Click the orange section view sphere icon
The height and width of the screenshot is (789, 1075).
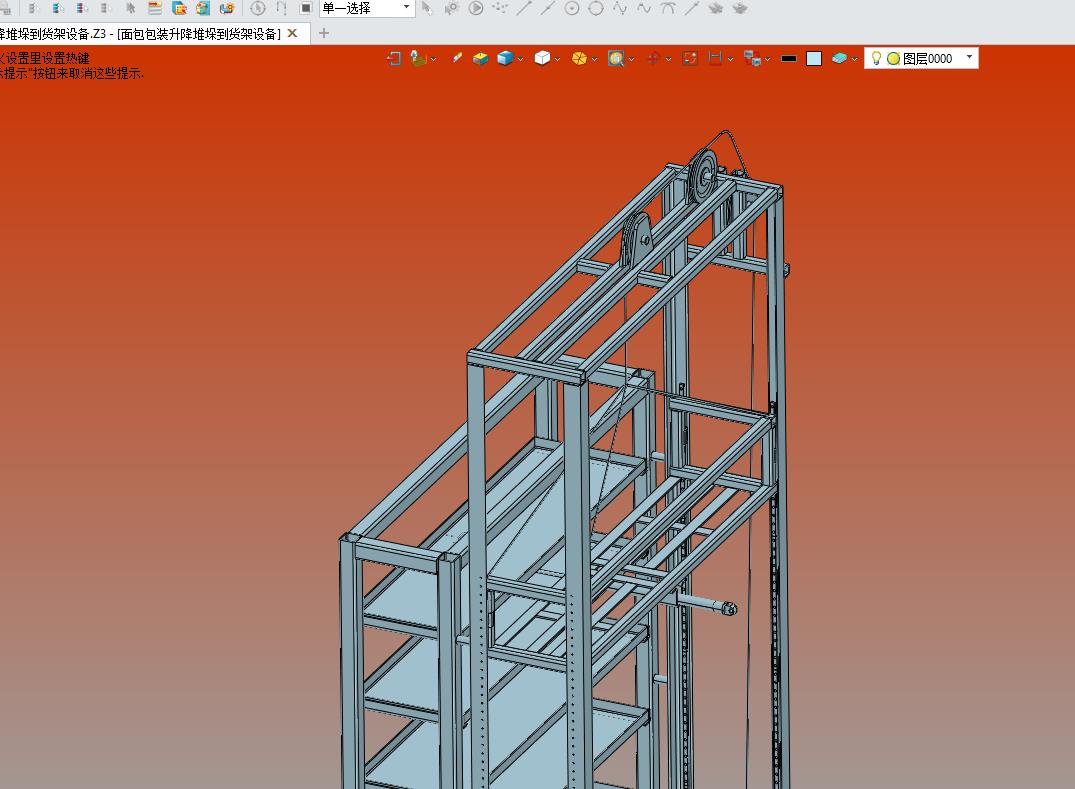579,59
